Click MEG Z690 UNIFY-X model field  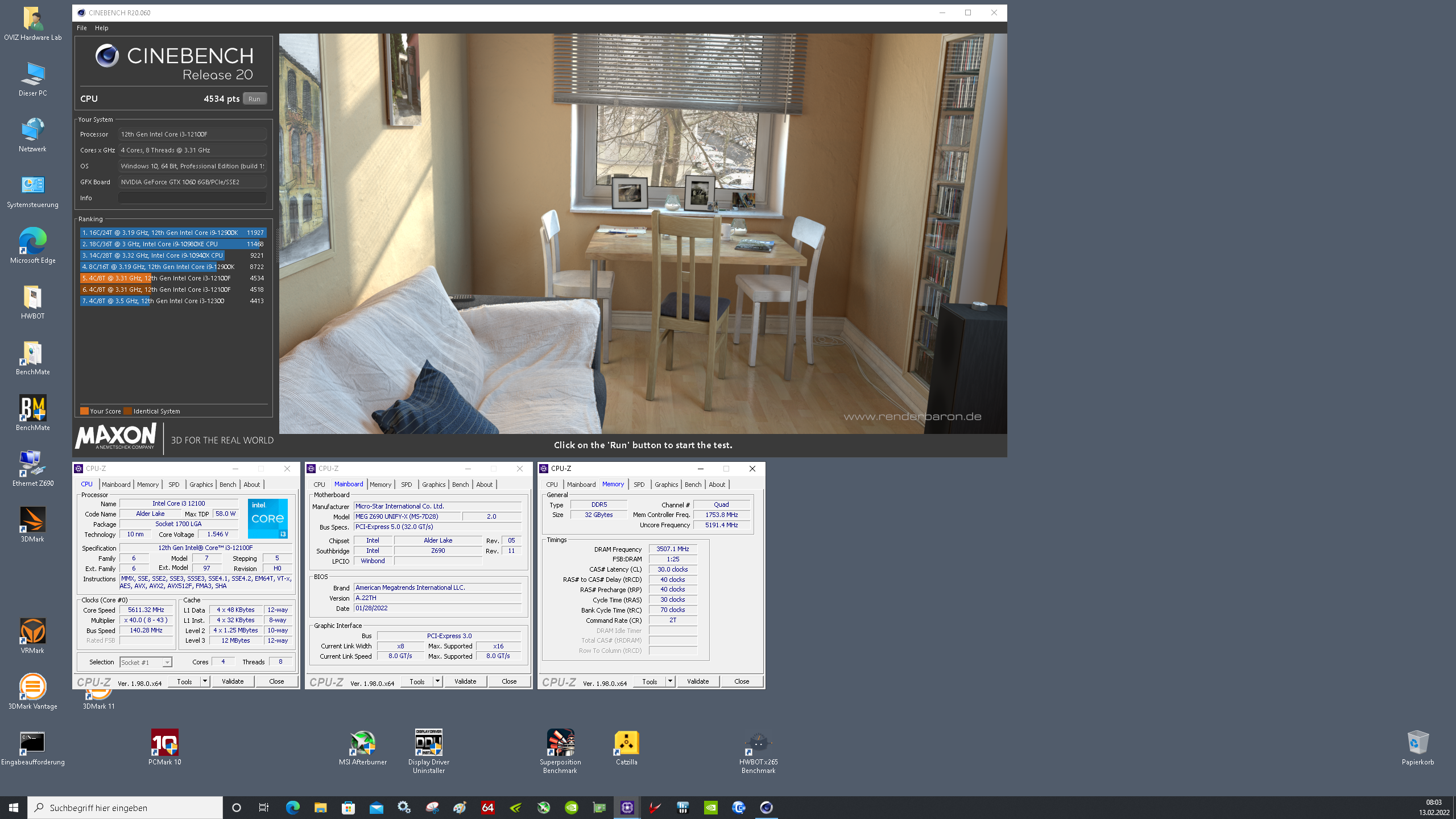tap(407, 516)
